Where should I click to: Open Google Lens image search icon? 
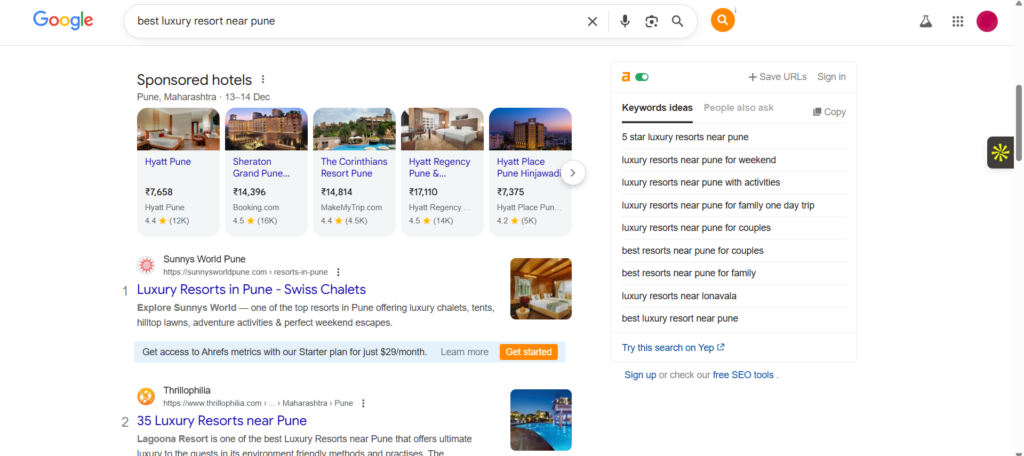[651, 21]
